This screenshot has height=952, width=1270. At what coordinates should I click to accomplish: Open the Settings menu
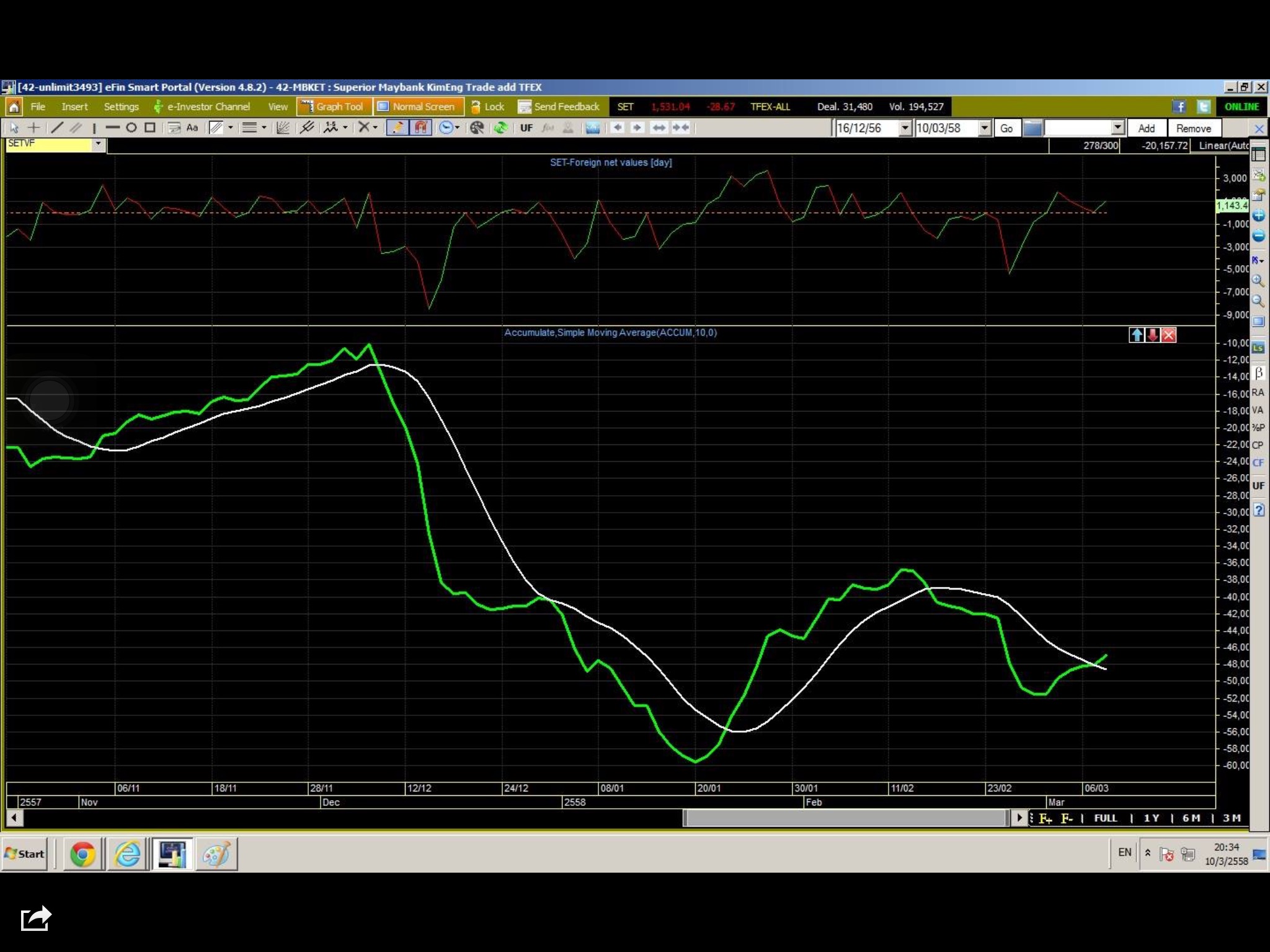121,107
